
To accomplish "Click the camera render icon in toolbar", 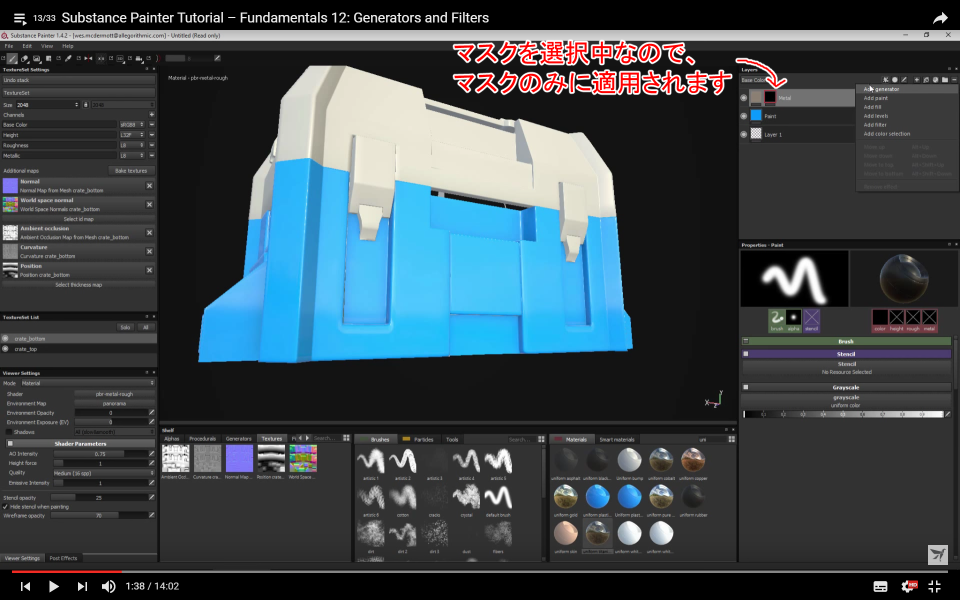I will [139, 59].
